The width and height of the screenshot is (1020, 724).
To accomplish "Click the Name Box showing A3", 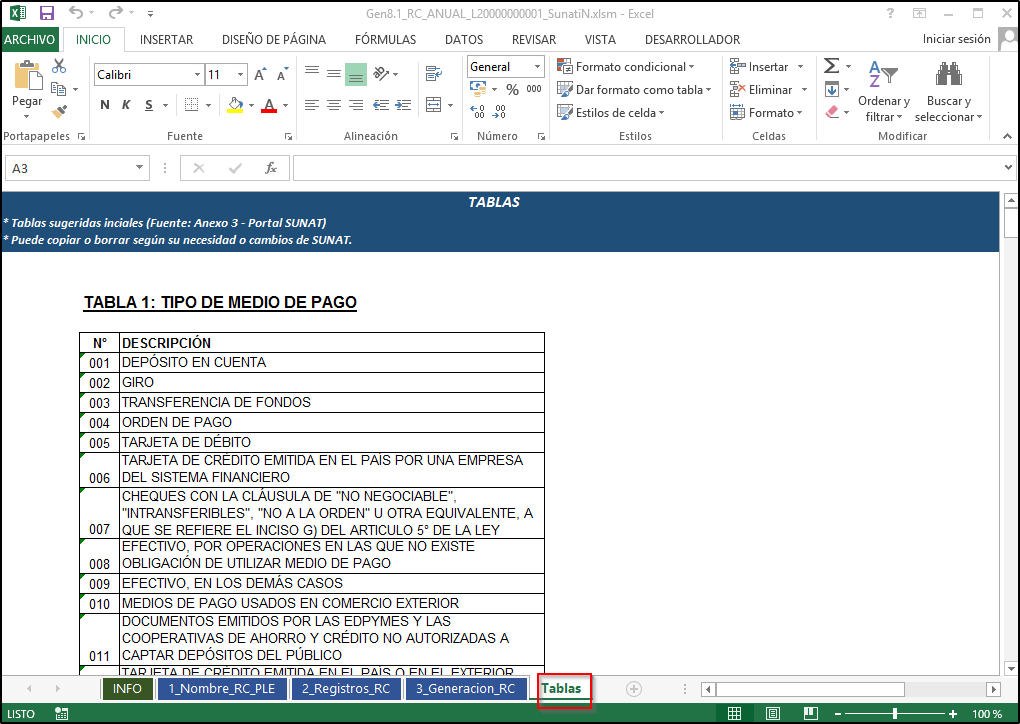I will click(x=68, y=168).
